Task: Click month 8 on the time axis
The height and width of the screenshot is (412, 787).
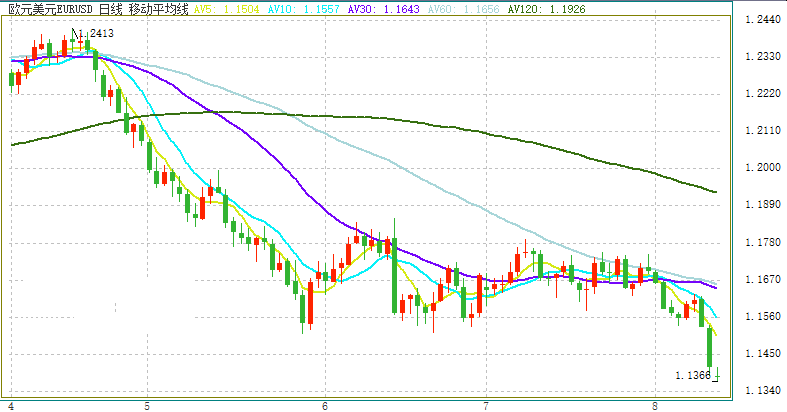Action: (x=655, y=406)
